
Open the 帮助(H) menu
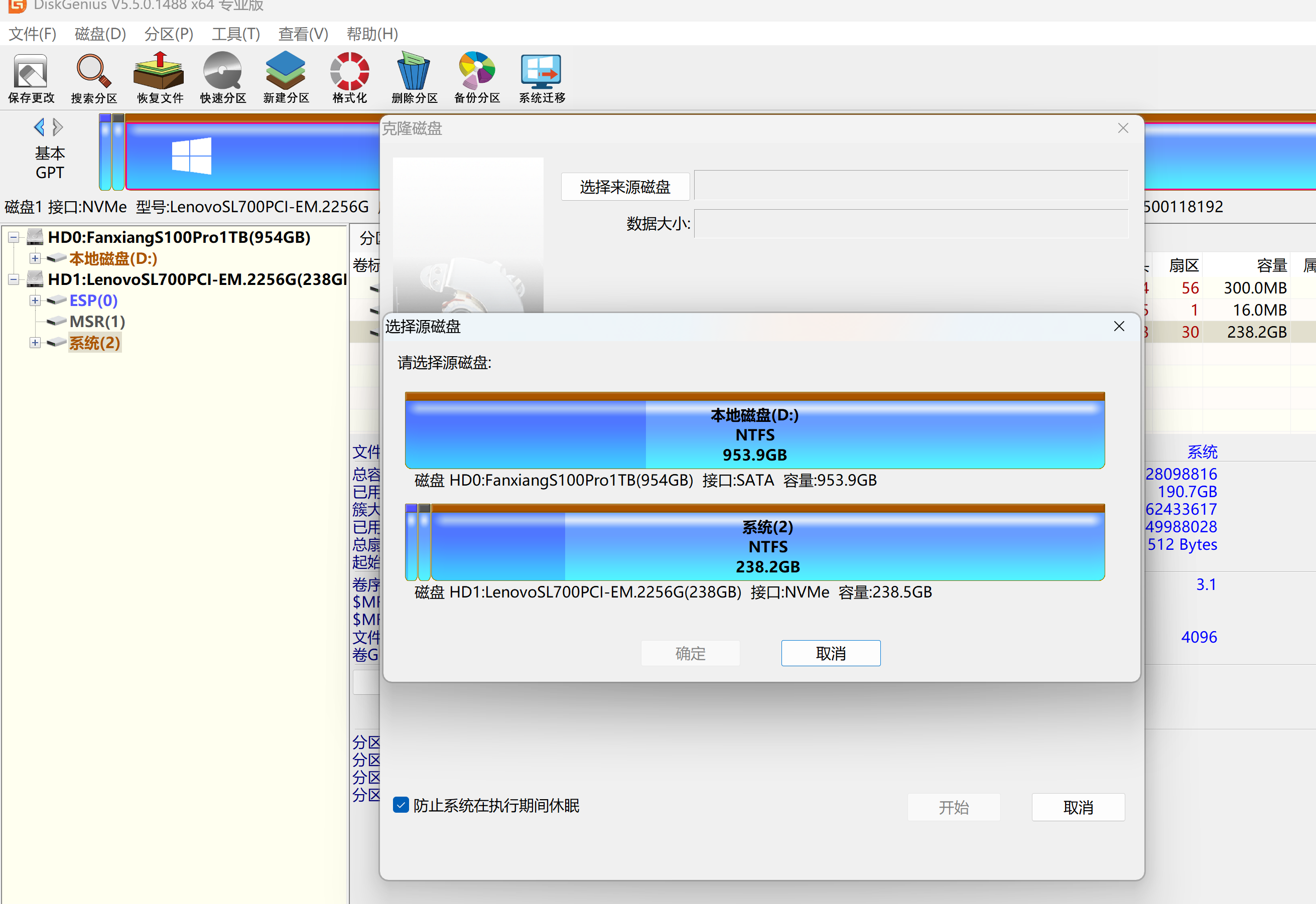click(x=372, y=34)
